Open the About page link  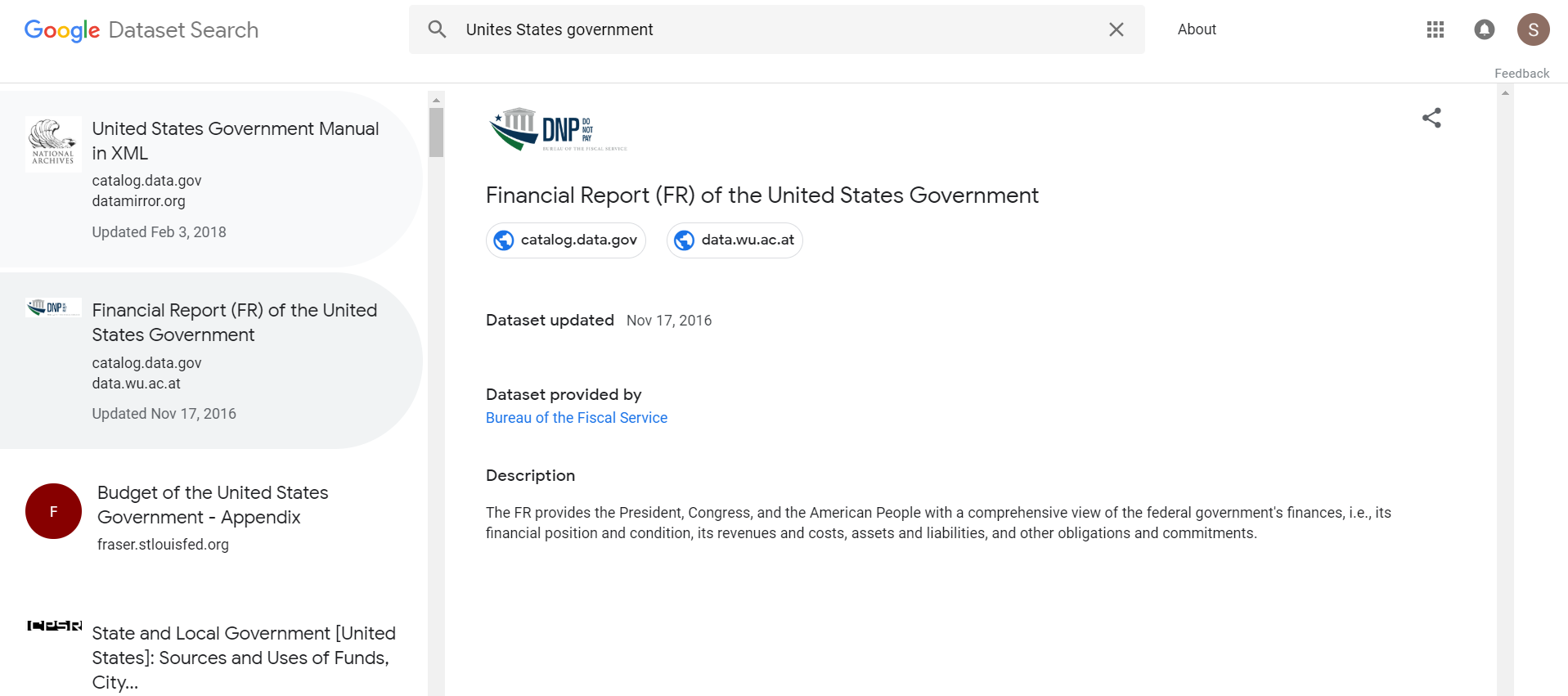tap(1196, 29)
